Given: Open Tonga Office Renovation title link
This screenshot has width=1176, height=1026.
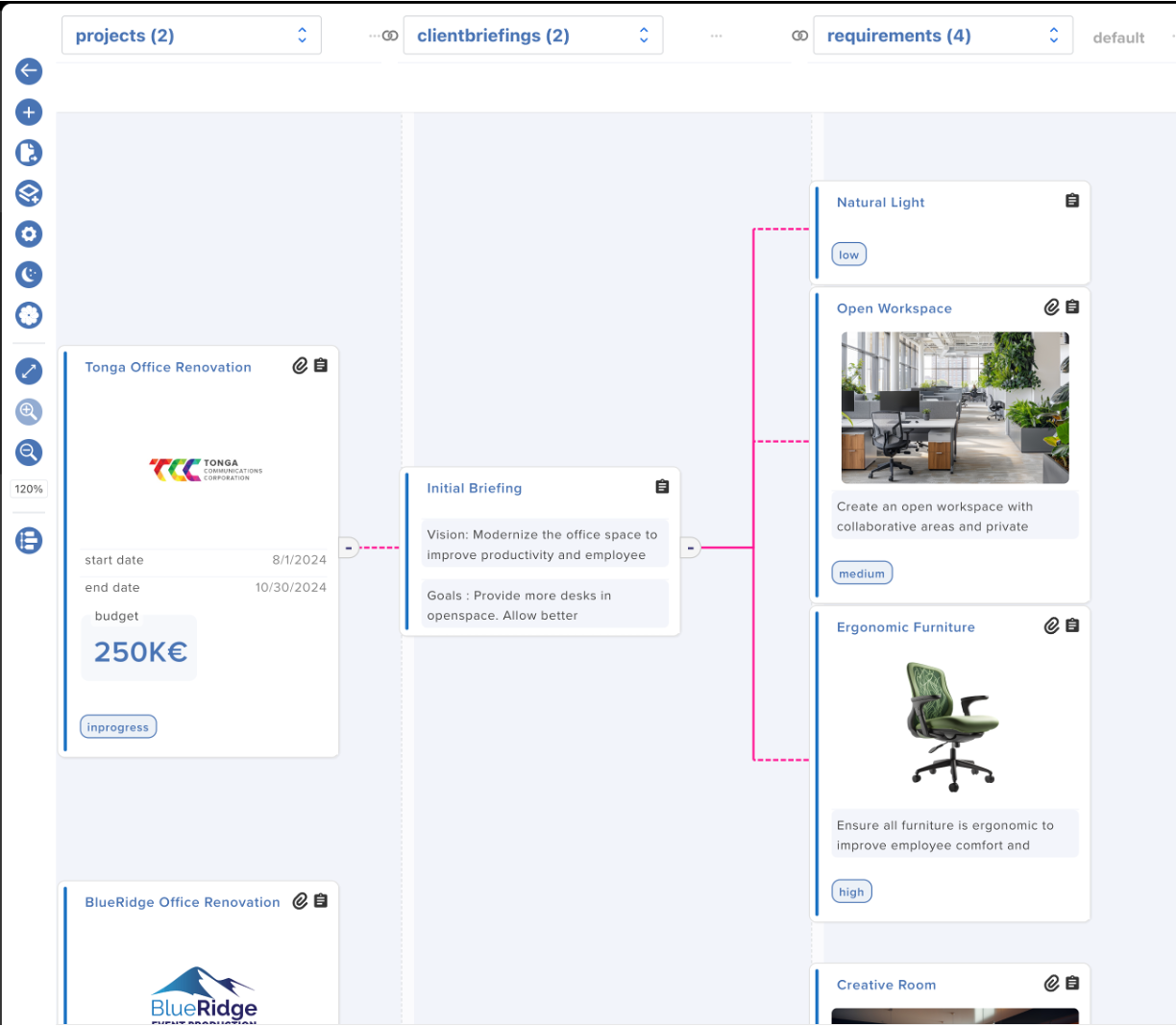Looking at the screenshot, I should tap(168, 367).
